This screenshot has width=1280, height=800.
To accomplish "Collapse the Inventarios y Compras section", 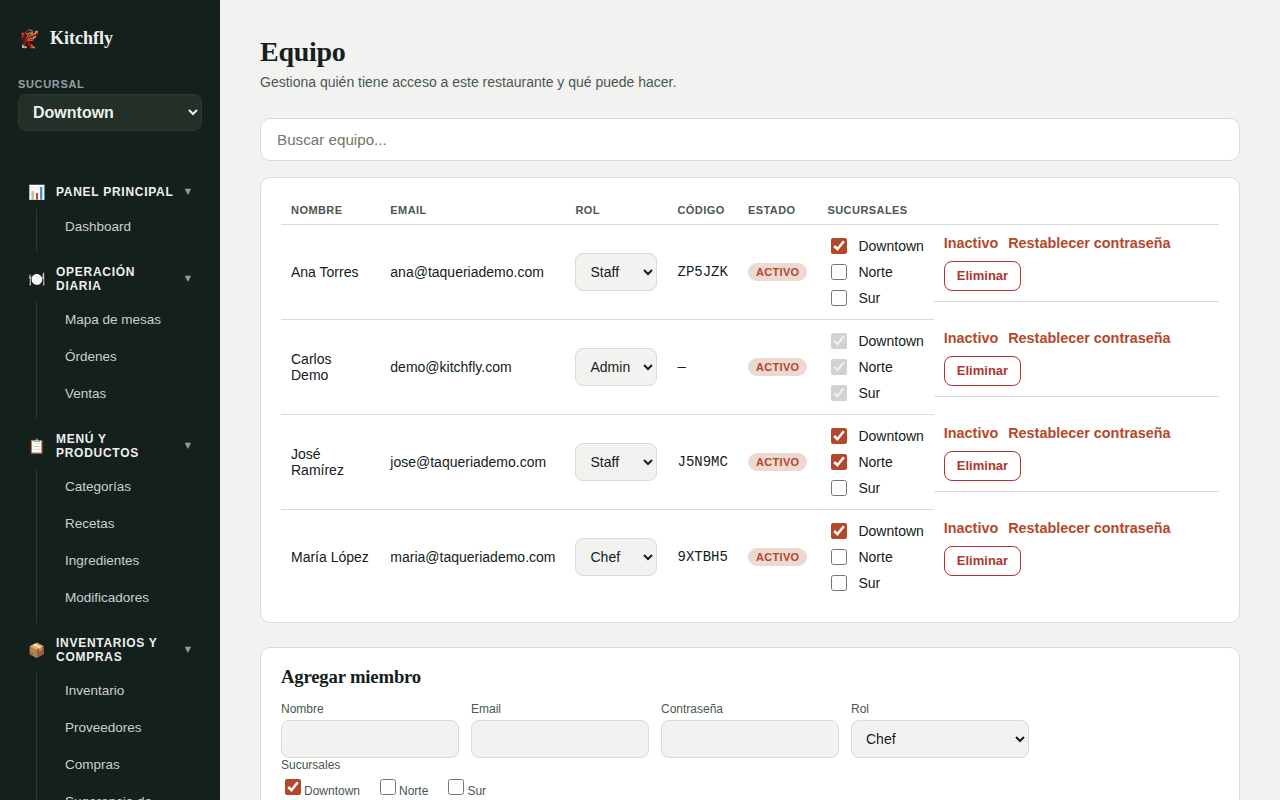I will pyautogui.click(x=188, y=650).
